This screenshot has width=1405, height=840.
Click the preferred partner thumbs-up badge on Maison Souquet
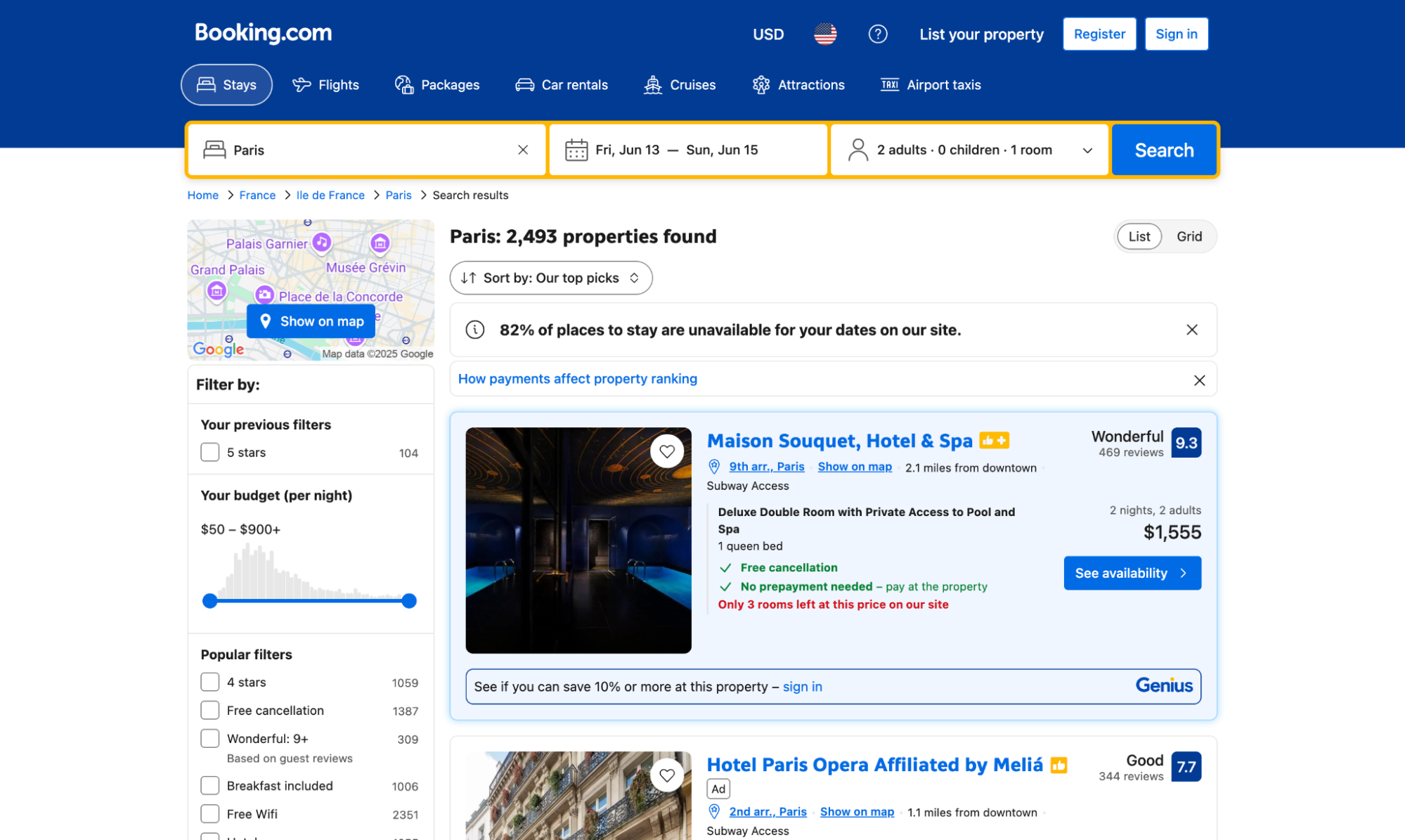[x=994, y=441]
